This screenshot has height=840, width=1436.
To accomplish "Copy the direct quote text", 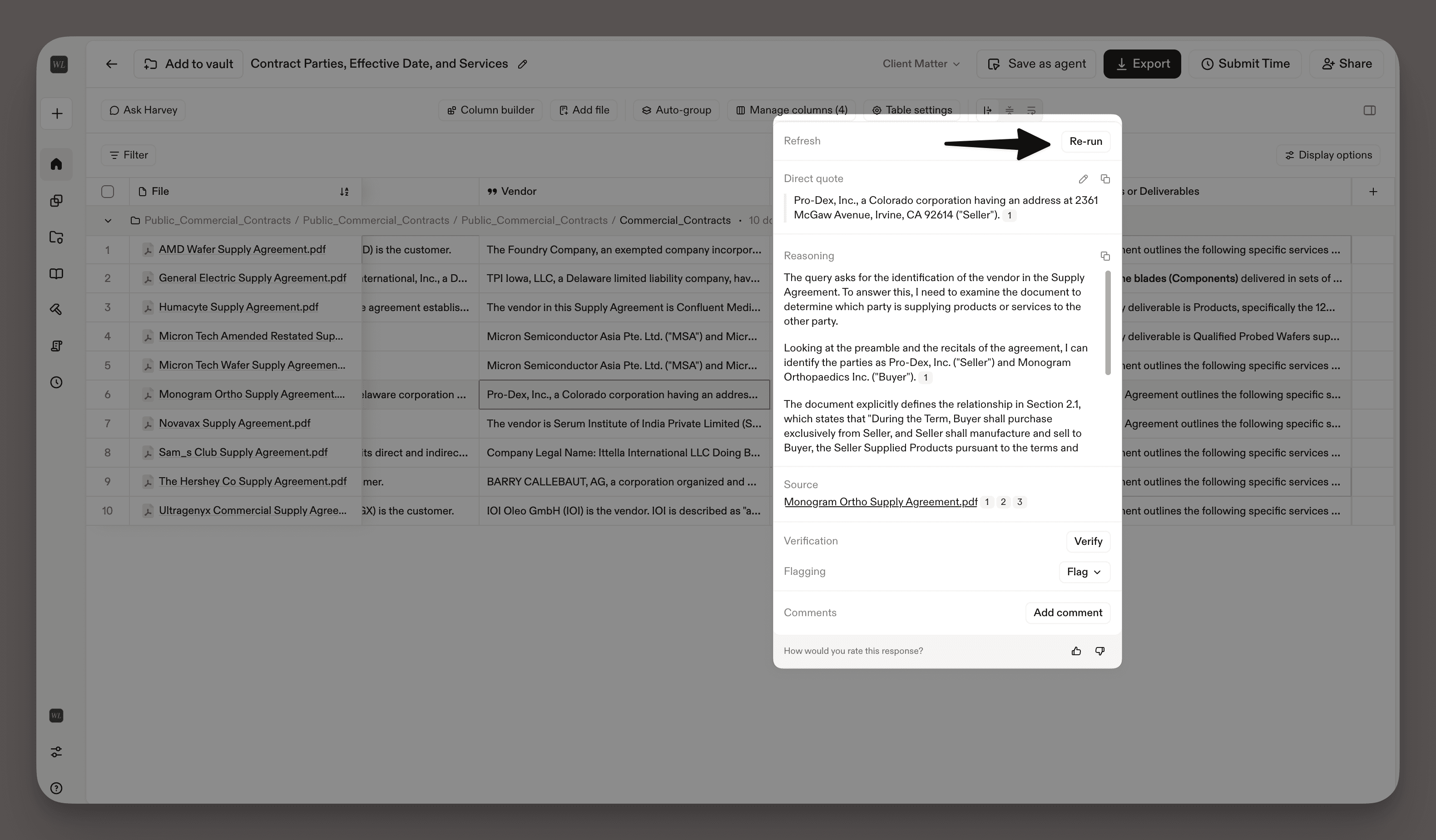I will click(x=1105, y=179).
